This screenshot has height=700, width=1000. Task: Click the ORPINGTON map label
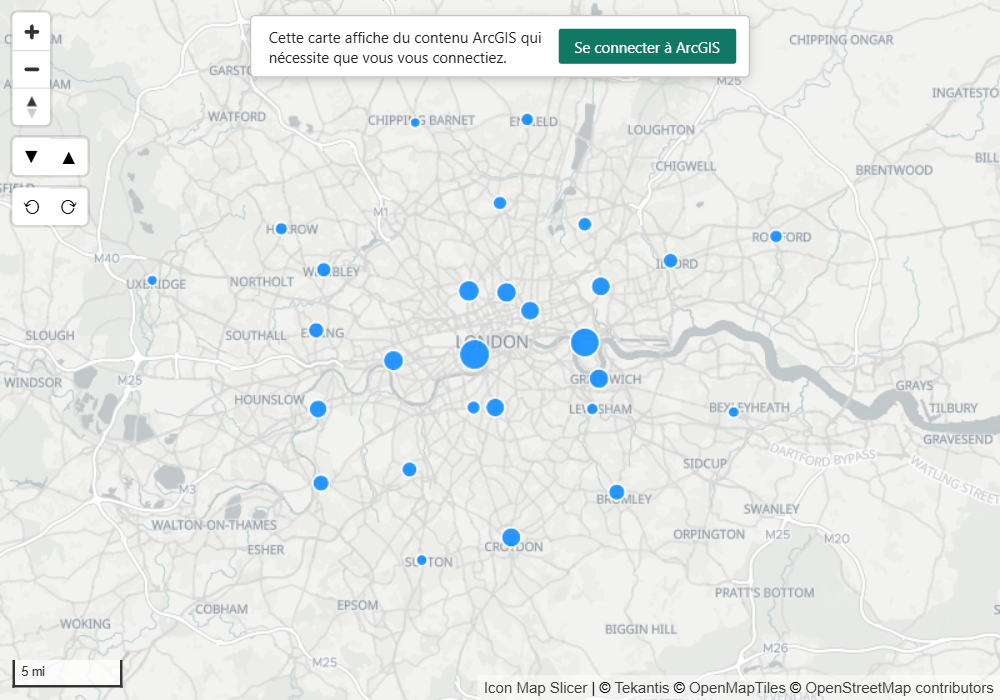pyautogui.click(x=709, y=534)
